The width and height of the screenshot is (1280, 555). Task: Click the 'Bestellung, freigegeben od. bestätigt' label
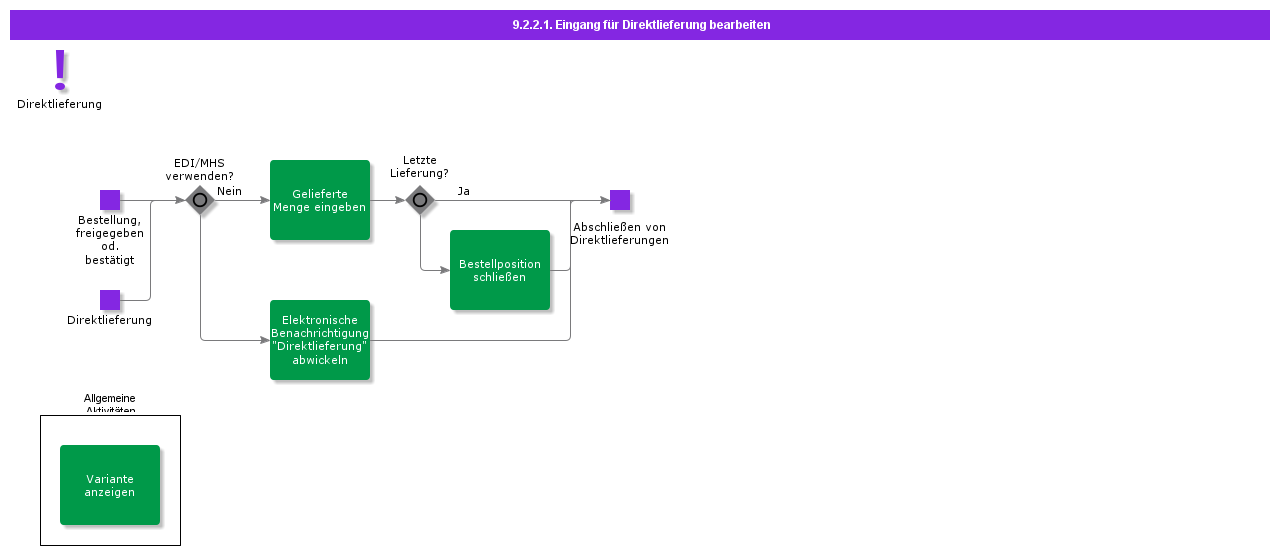pos(110,240)
